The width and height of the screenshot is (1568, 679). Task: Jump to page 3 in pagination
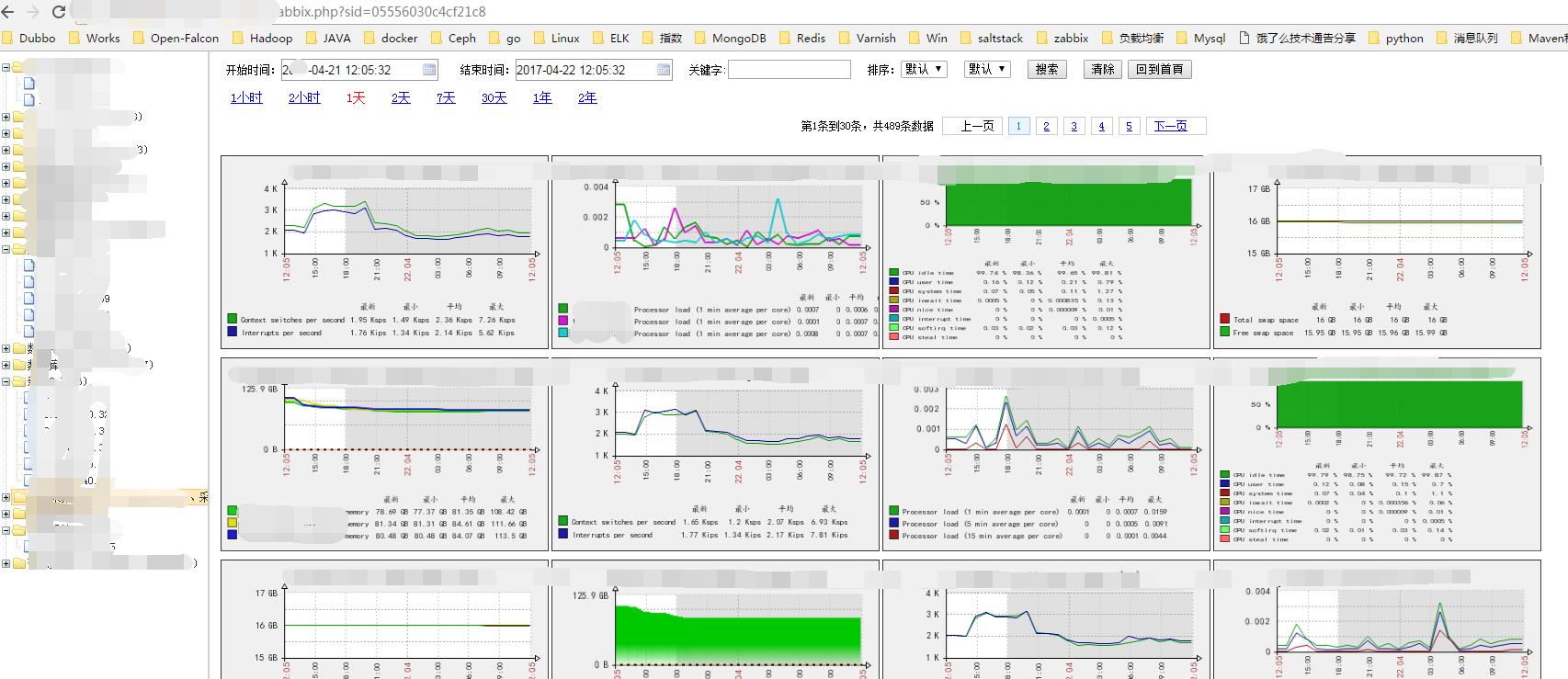point(1074,126)
